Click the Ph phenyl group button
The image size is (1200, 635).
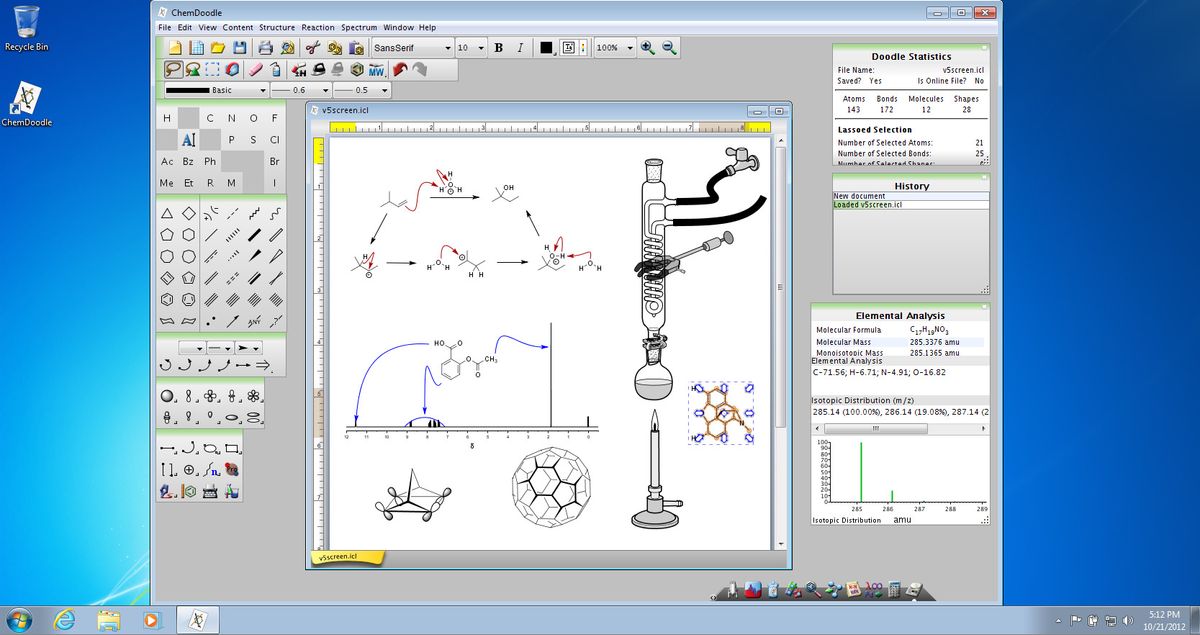click(209, 161)
